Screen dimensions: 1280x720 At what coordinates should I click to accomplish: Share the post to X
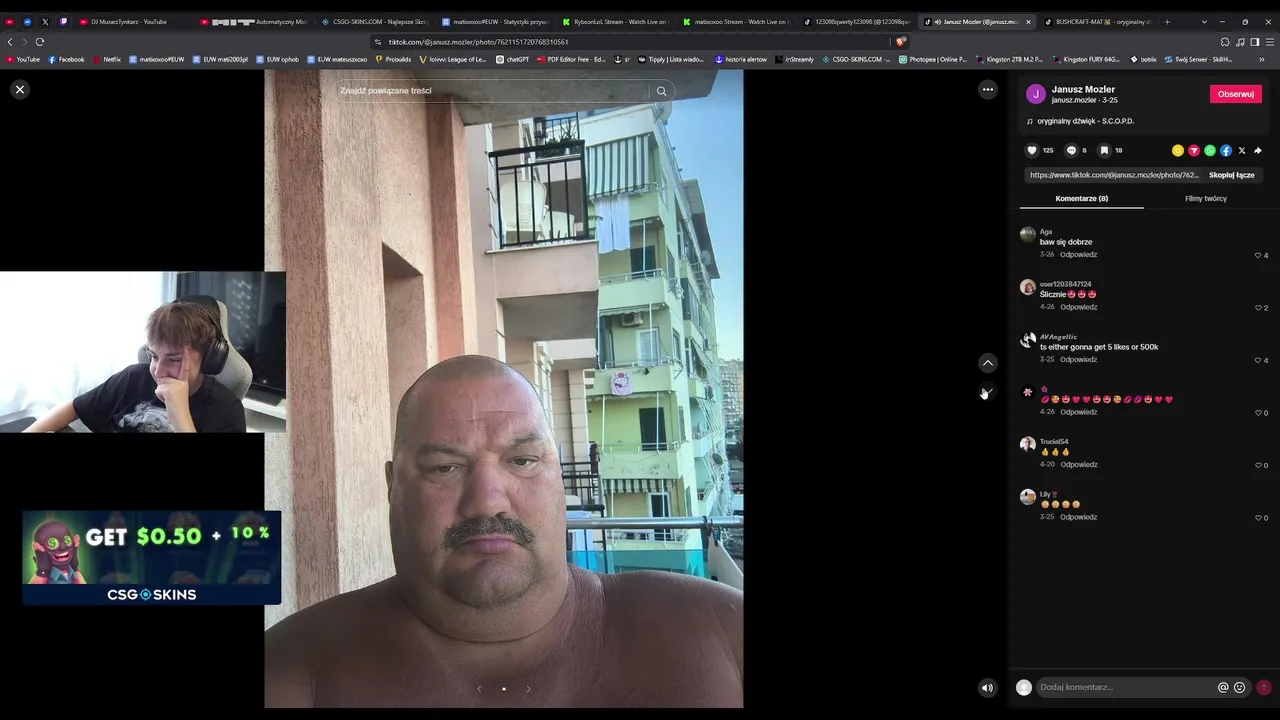[1242, 151]
